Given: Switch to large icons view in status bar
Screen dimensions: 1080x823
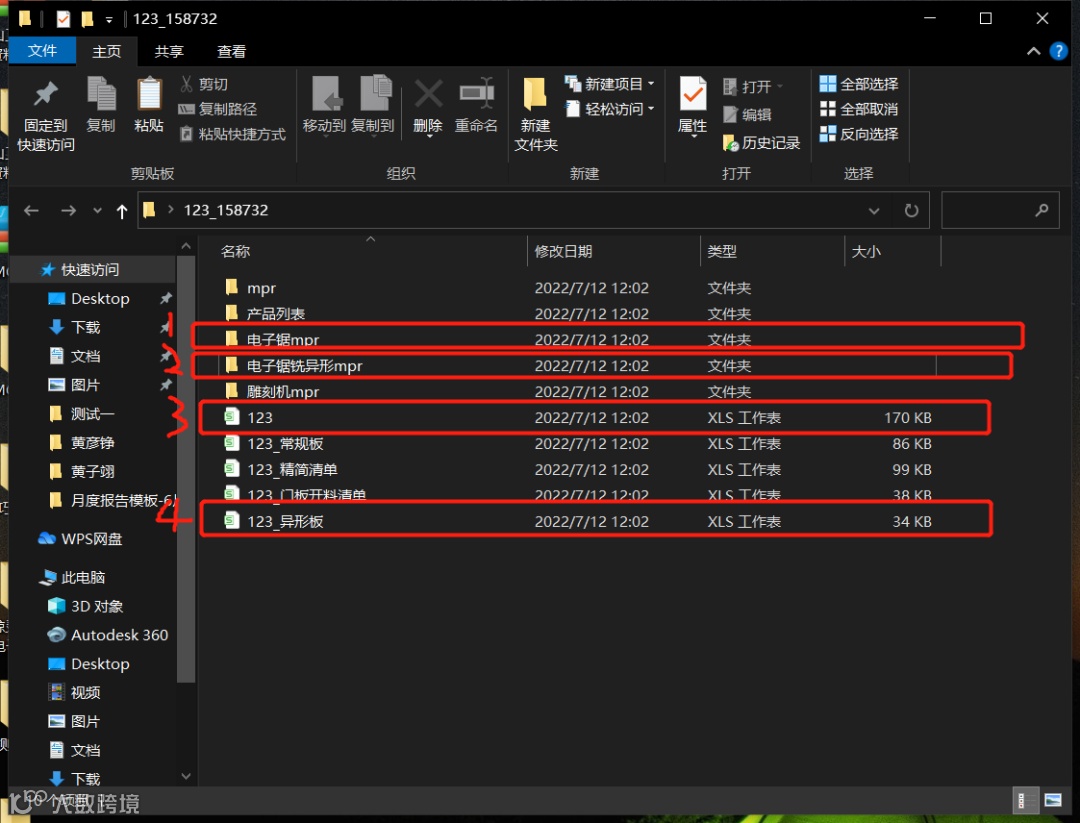Looking at the screenshot, I should [x=1052, y=800].
